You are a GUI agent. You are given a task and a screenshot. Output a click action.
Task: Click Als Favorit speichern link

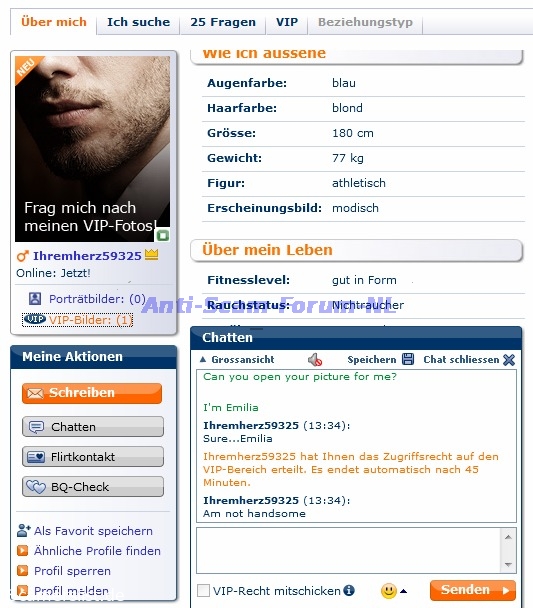[93, 531]
